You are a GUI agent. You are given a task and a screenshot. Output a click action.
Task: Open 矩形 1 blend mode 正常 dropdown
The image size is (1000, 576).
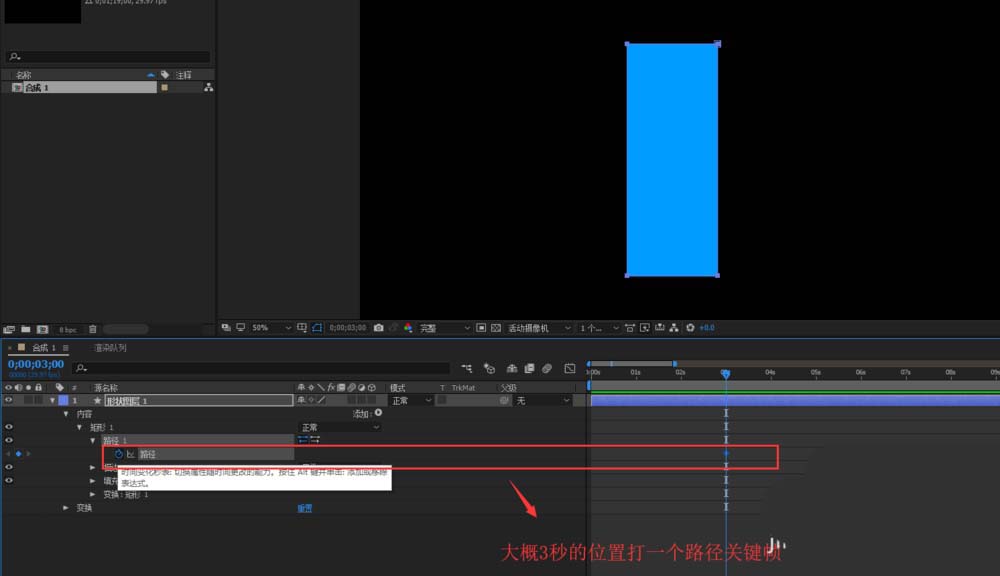point(340,427)
